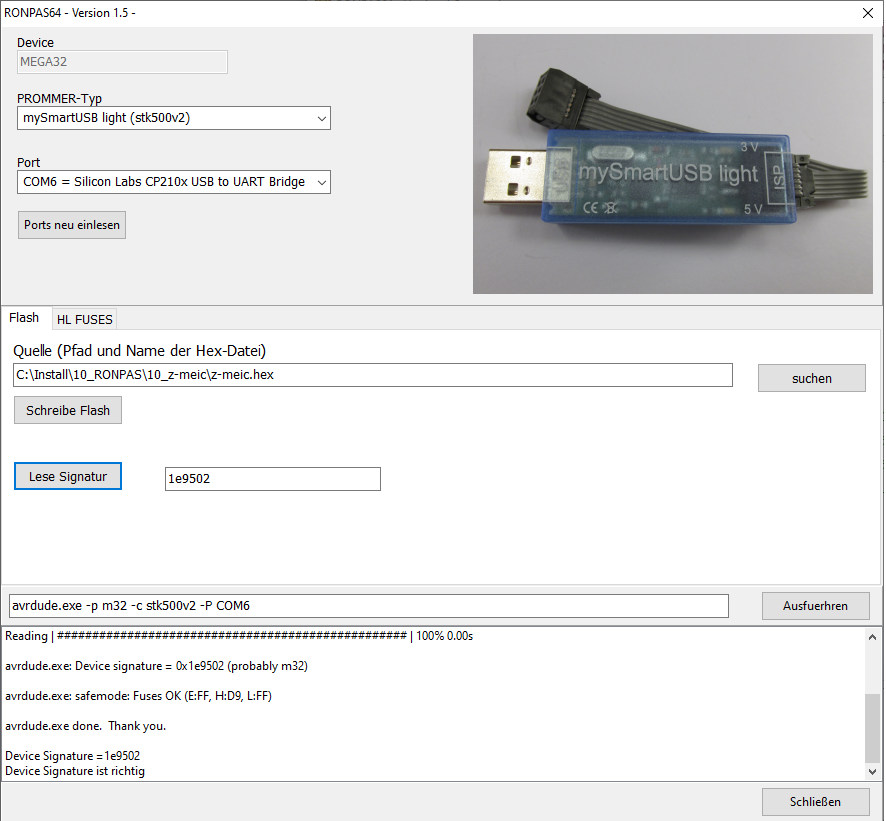
Task: Click the 'Device signature = 0x1e9502' log line
Action: (157, 666)
